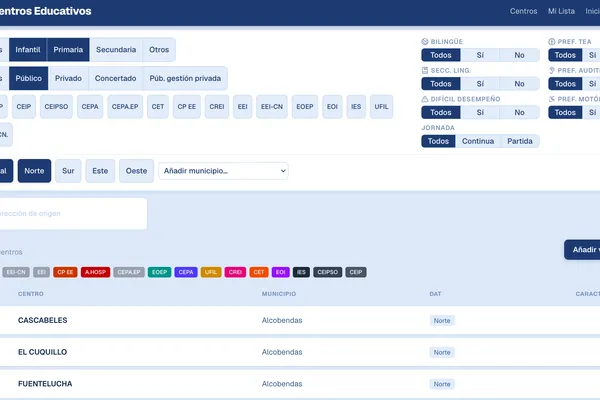Filter by EEI center type

pos(243,107)
